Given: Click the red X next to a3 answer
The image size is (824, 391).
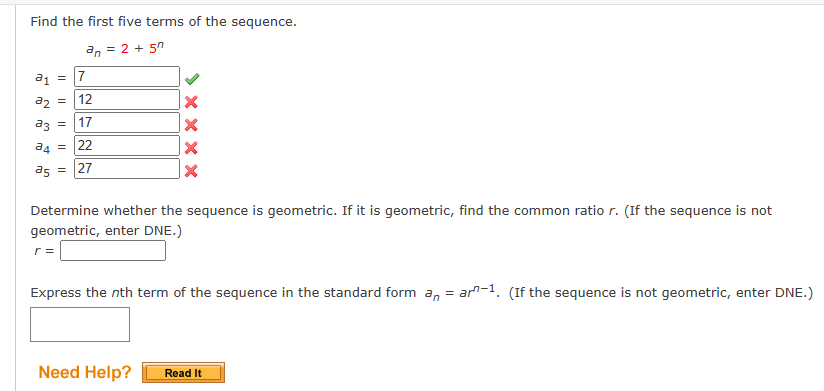Looking at the screenshot, I should [191, 125].
